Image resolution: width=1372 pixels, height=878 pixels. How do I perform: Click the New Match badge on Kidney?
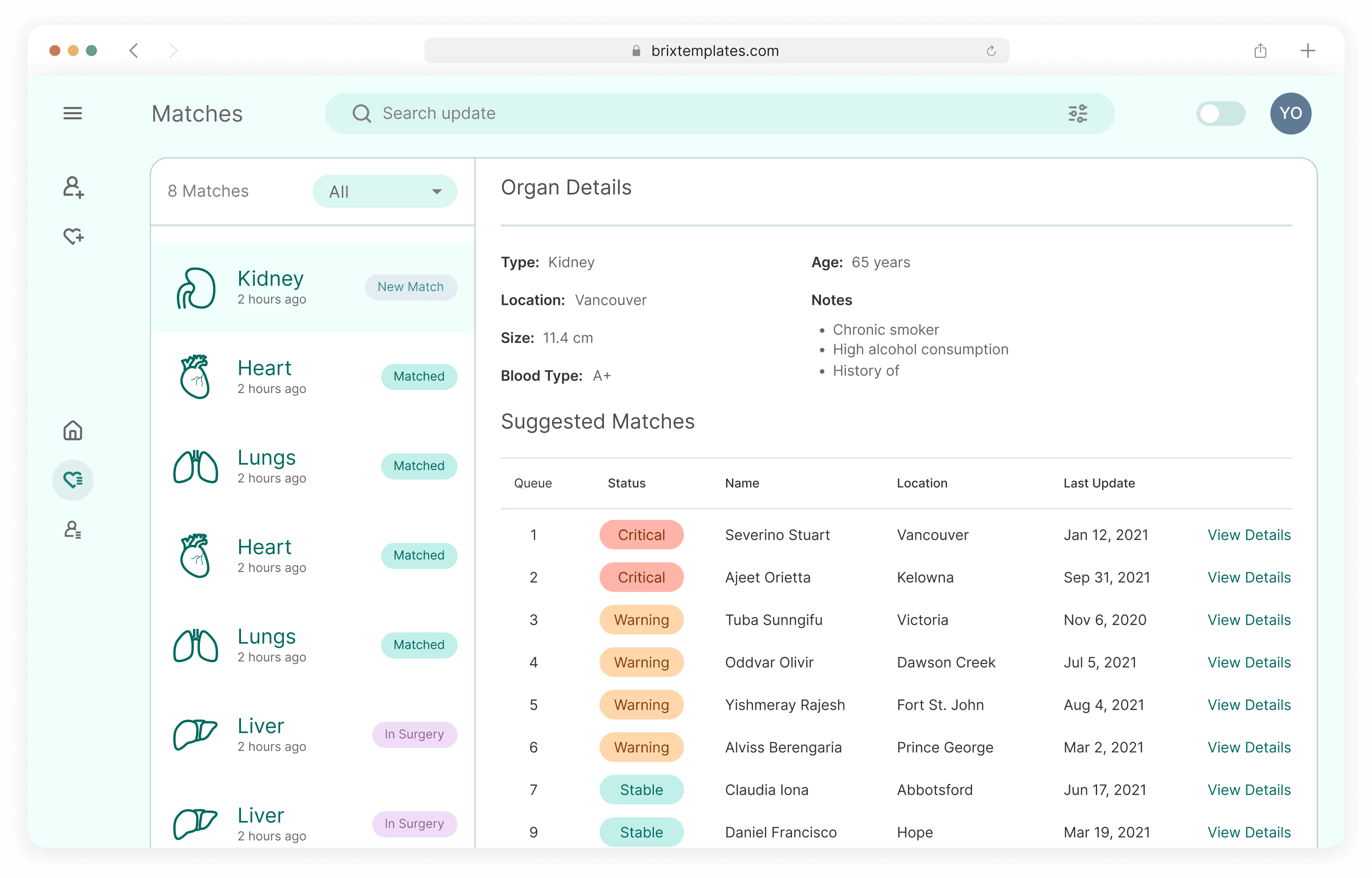tap(411, 287)
